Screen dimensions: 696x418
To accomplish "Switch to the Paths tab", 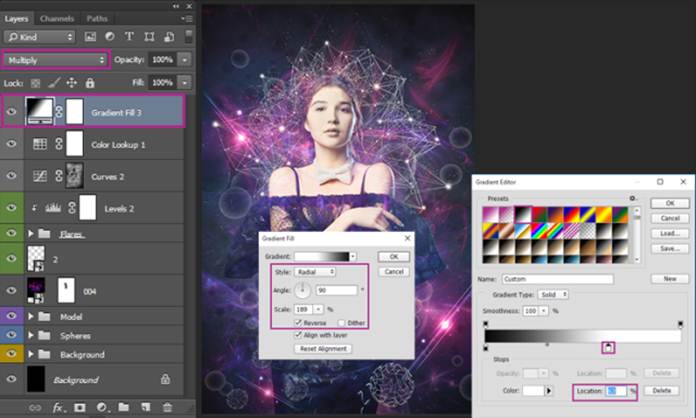I will (x=97, y=18).
